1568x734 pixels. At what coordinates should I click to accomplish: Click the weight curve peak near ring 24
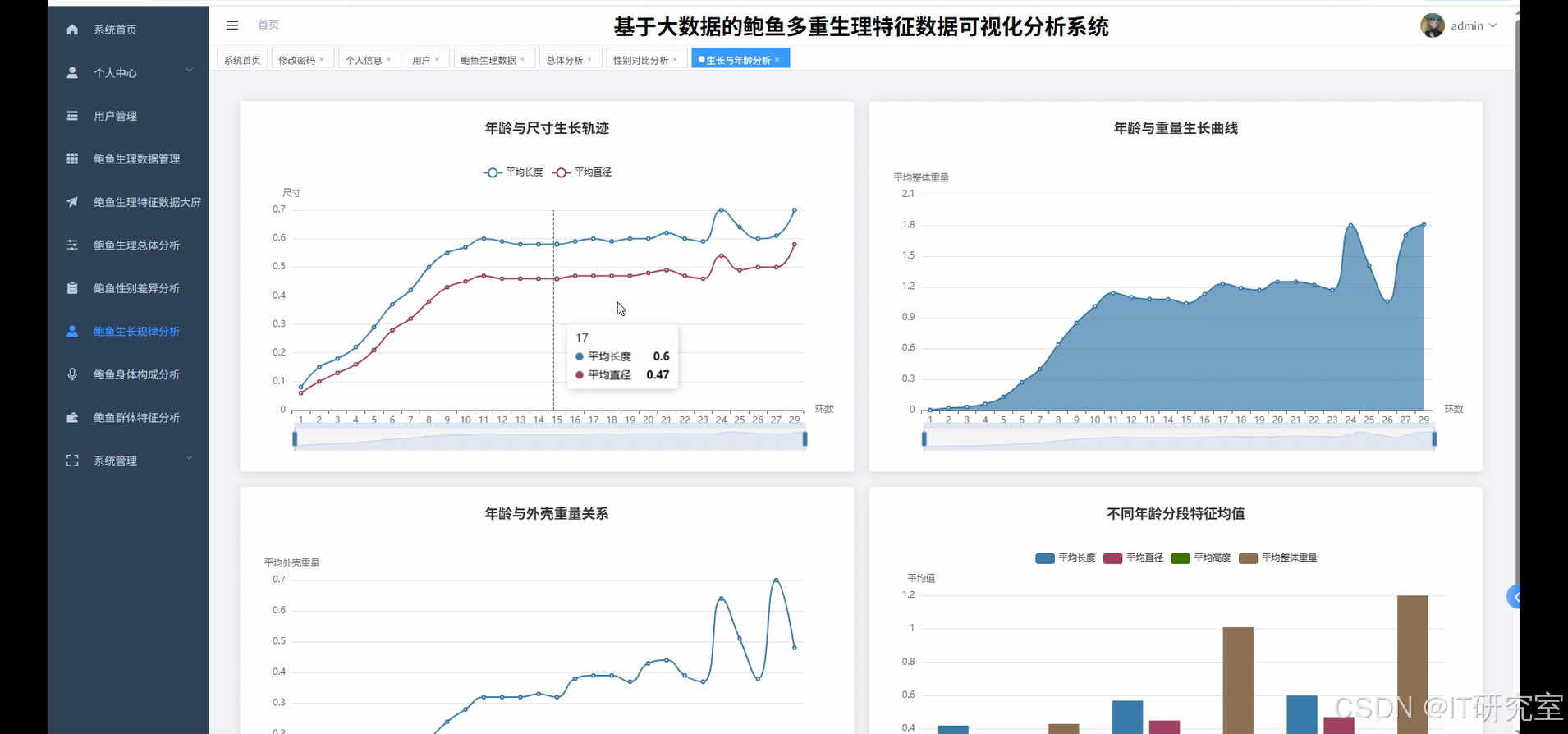tap(1350, 224)
